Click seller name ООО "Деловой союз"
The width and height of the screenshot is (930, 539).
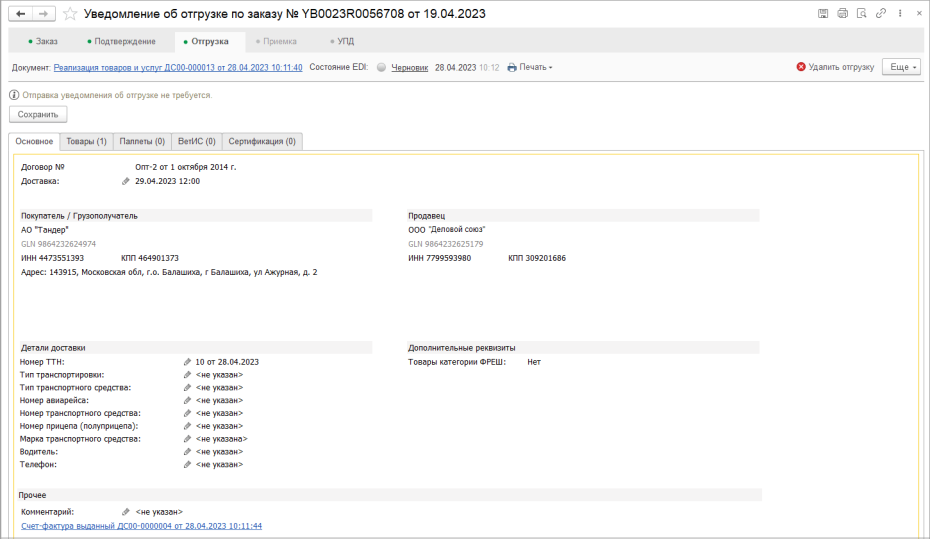447,229
